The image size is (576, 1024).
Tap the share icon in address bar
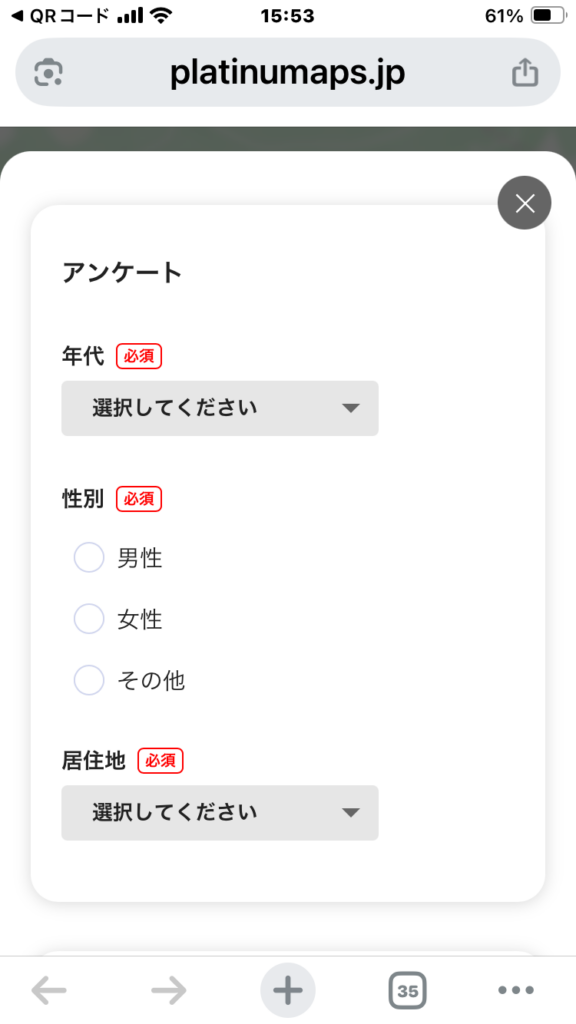click(525, 72)
